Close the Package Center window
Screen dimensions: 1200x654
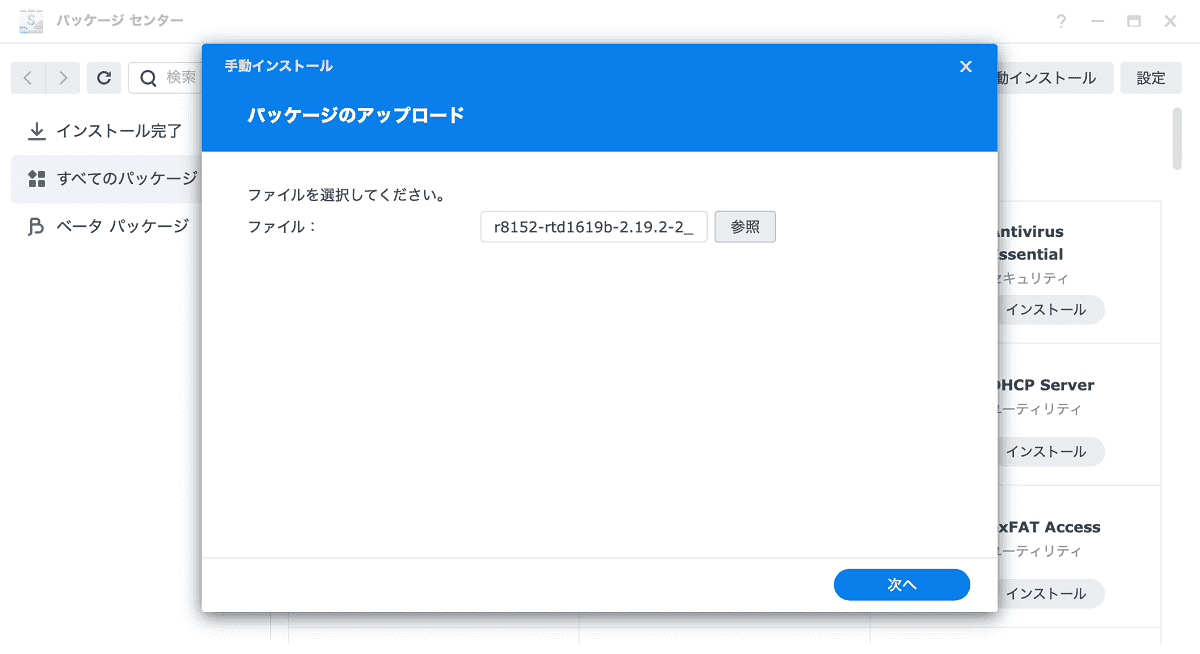1170,21
